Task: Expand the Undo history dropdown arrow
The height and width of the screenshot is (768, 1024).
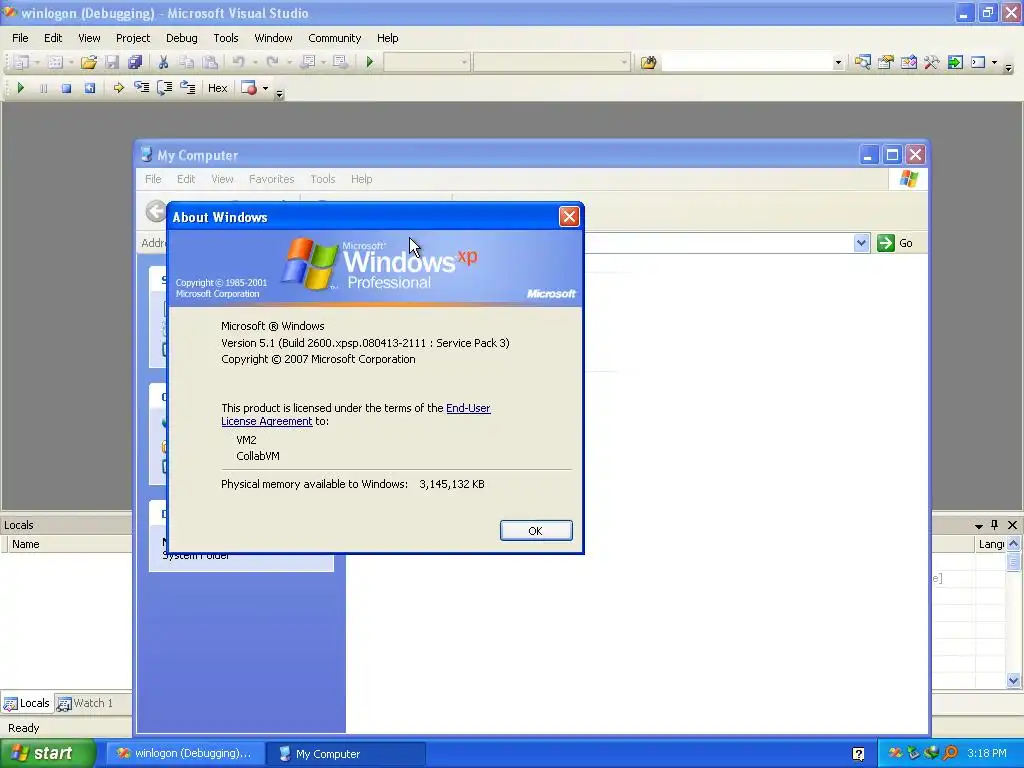Action: (255, 62)
